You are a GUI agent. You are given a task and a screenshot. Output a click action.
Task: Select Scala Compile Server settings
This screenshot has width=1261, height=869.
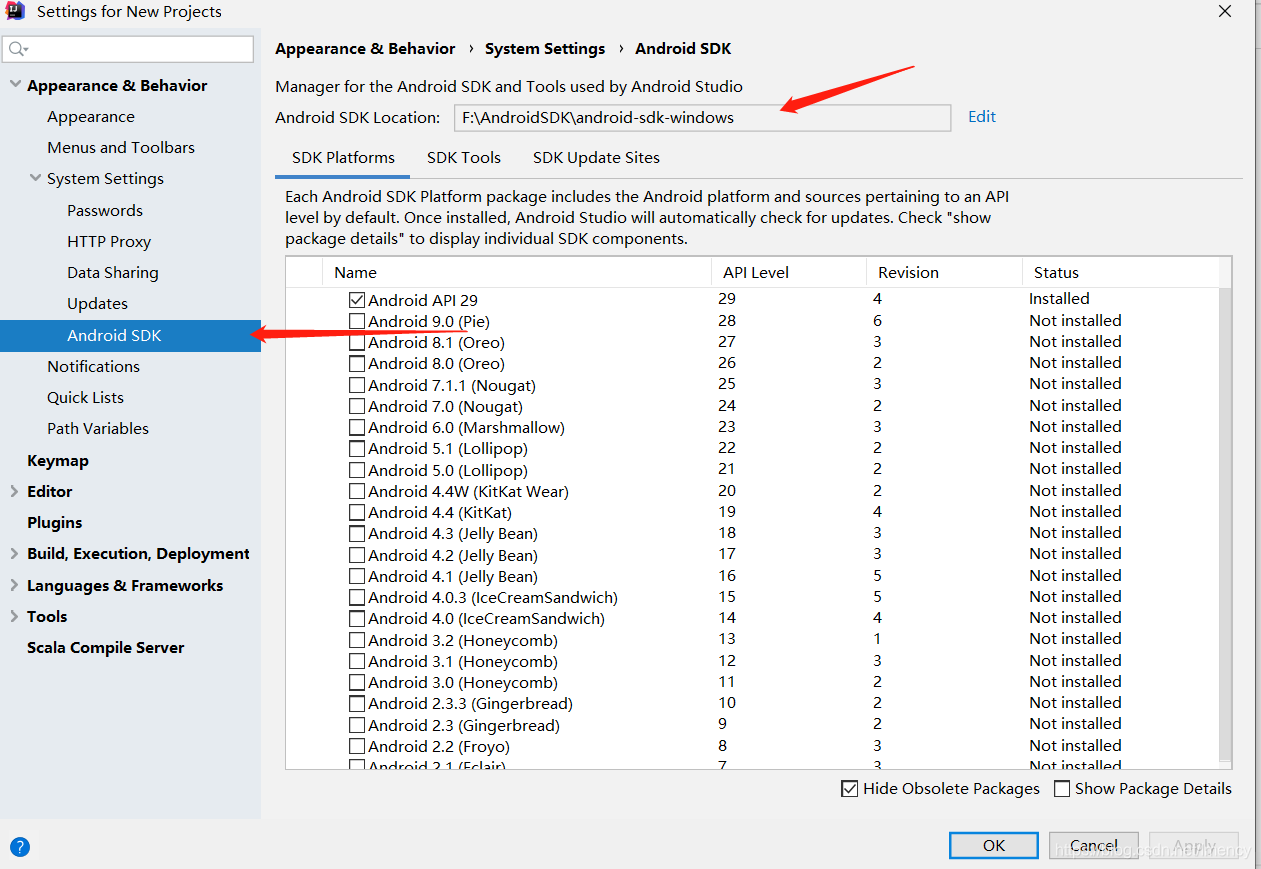click(105, 647)
